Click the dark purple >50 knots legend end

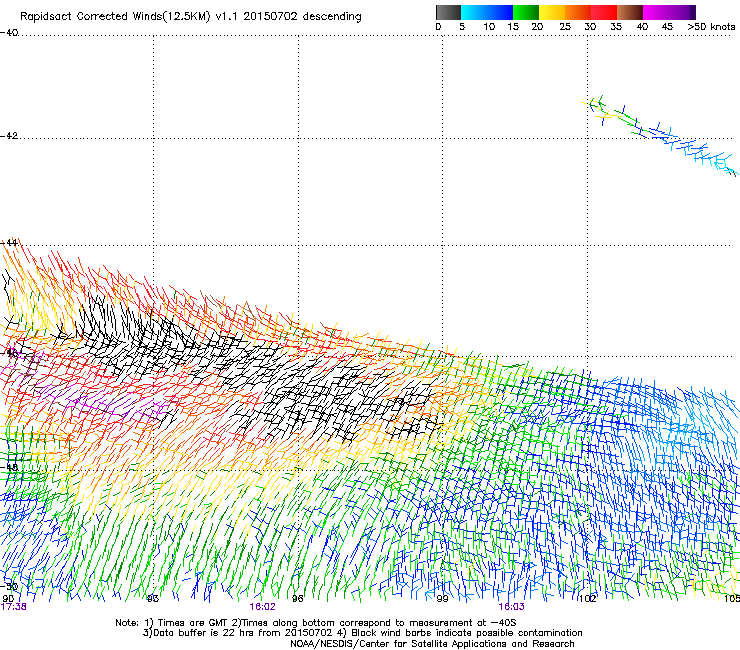pyautogui.click(x=693, y=12)
